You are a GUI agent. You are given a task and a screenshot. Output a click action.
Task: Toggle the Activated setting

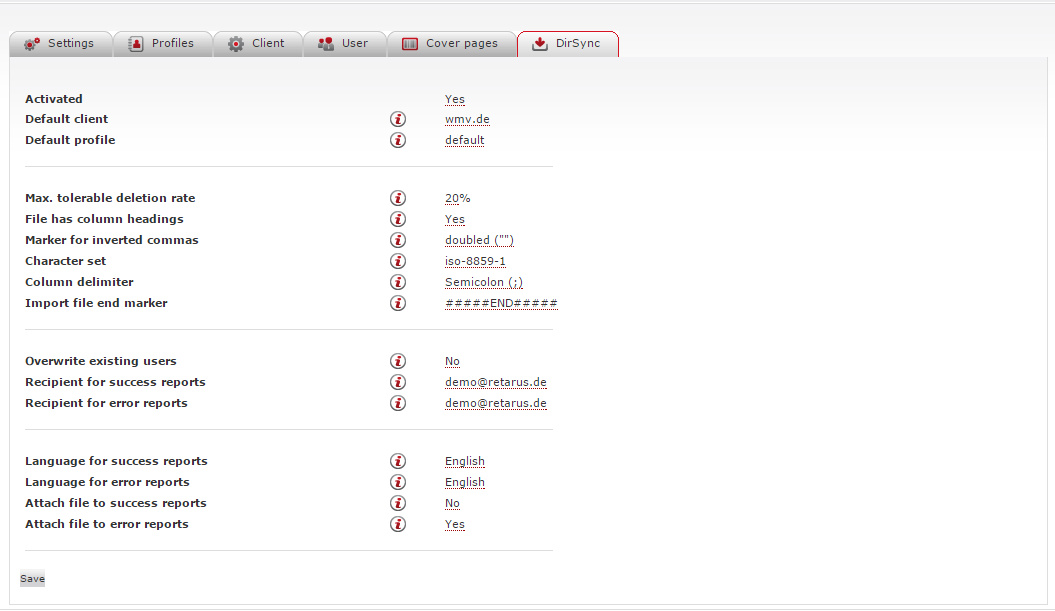454,99
